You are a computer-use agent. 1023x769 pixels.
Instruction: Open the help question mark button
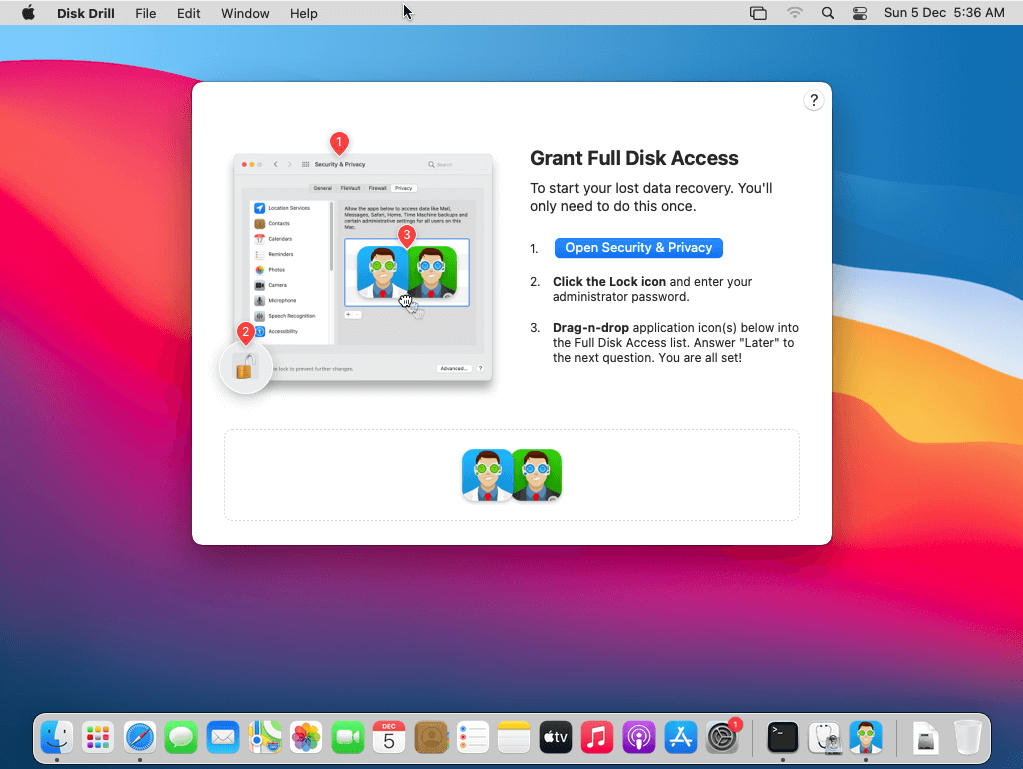[813, 100]
